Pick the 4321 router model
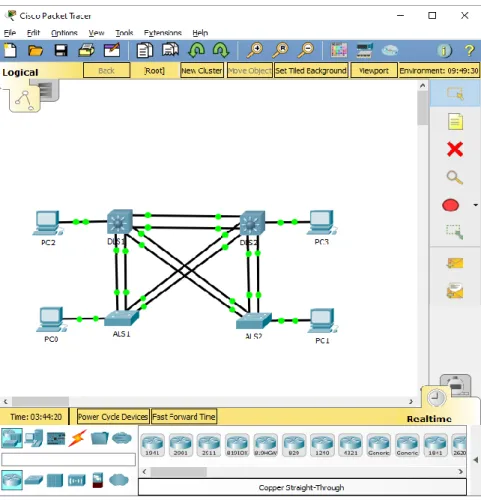Screen dimensions: 481x500 point(350,445)
